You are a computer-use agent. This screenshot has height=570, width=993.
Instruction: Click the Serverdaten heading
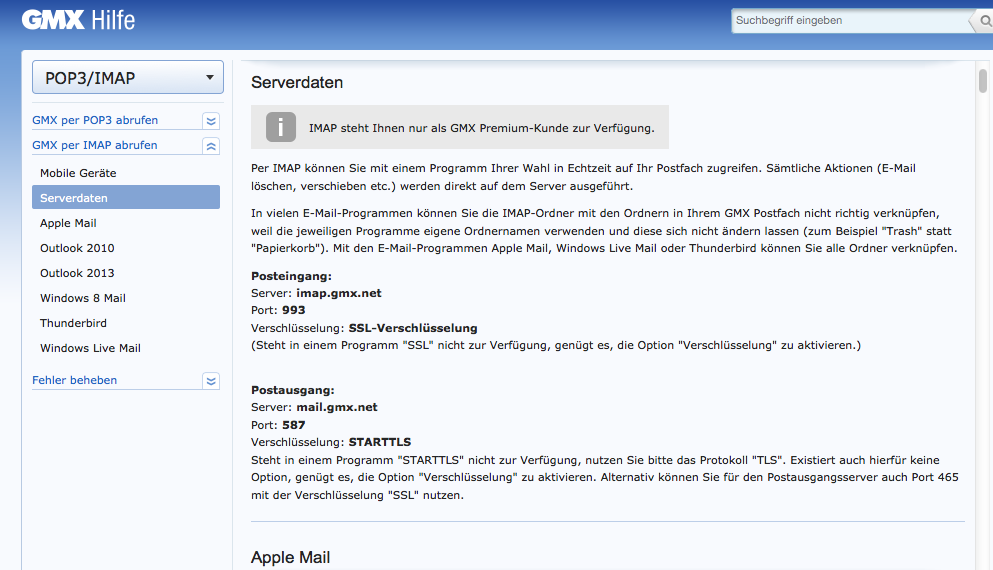297,82
